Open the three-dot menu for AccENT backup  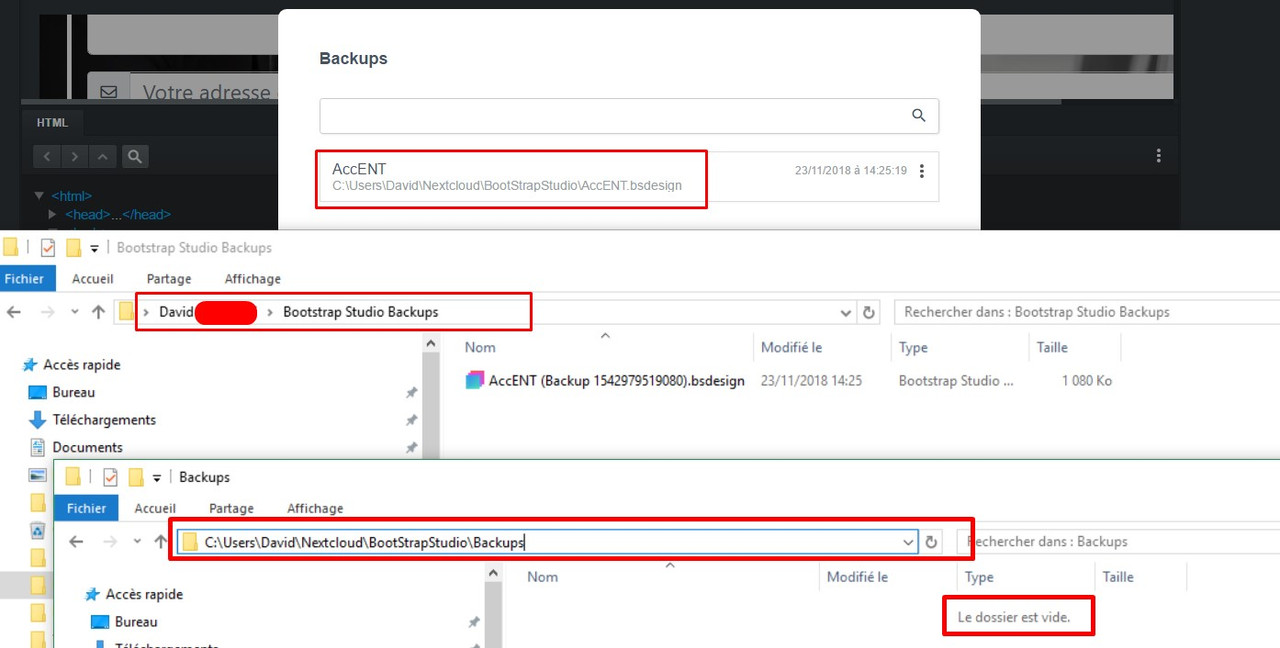pyautogui.click(x=921, y=171)
